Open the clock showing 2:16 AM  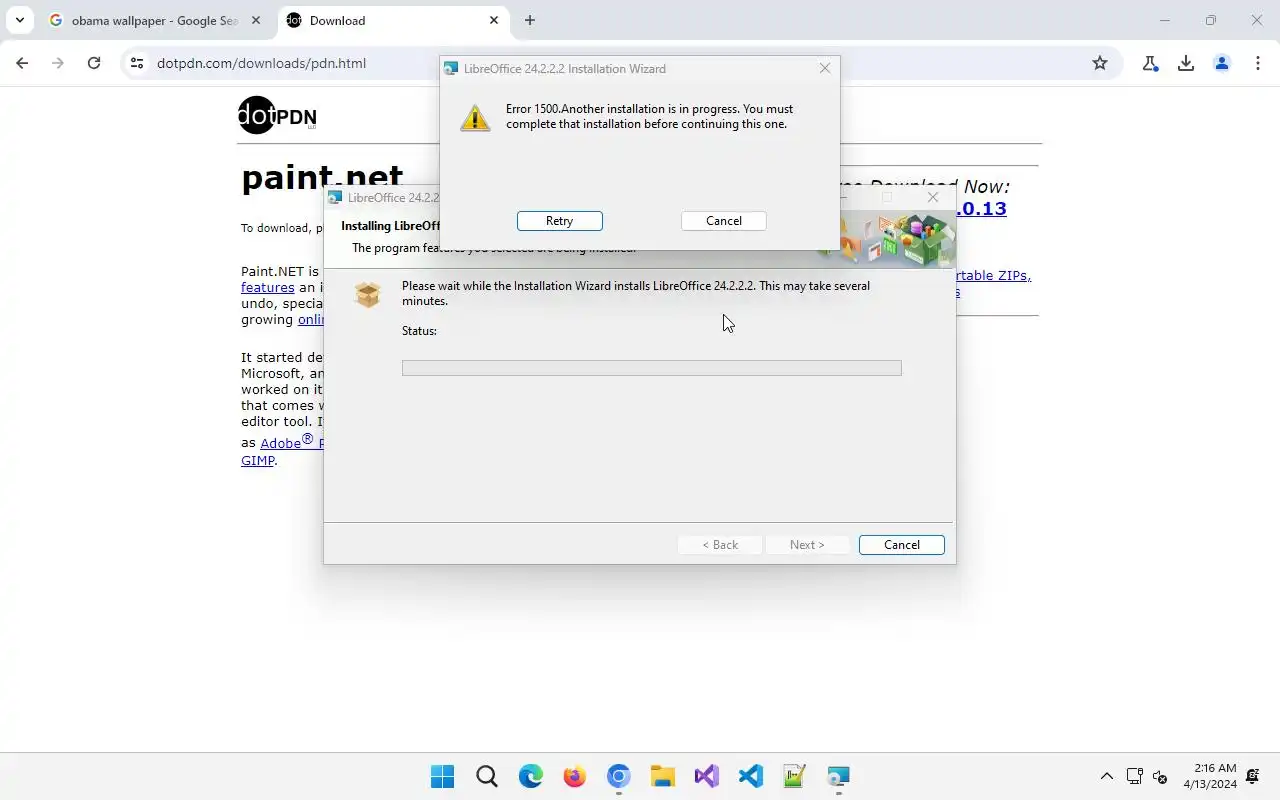pyautogui.click(x=1210, y=776)
